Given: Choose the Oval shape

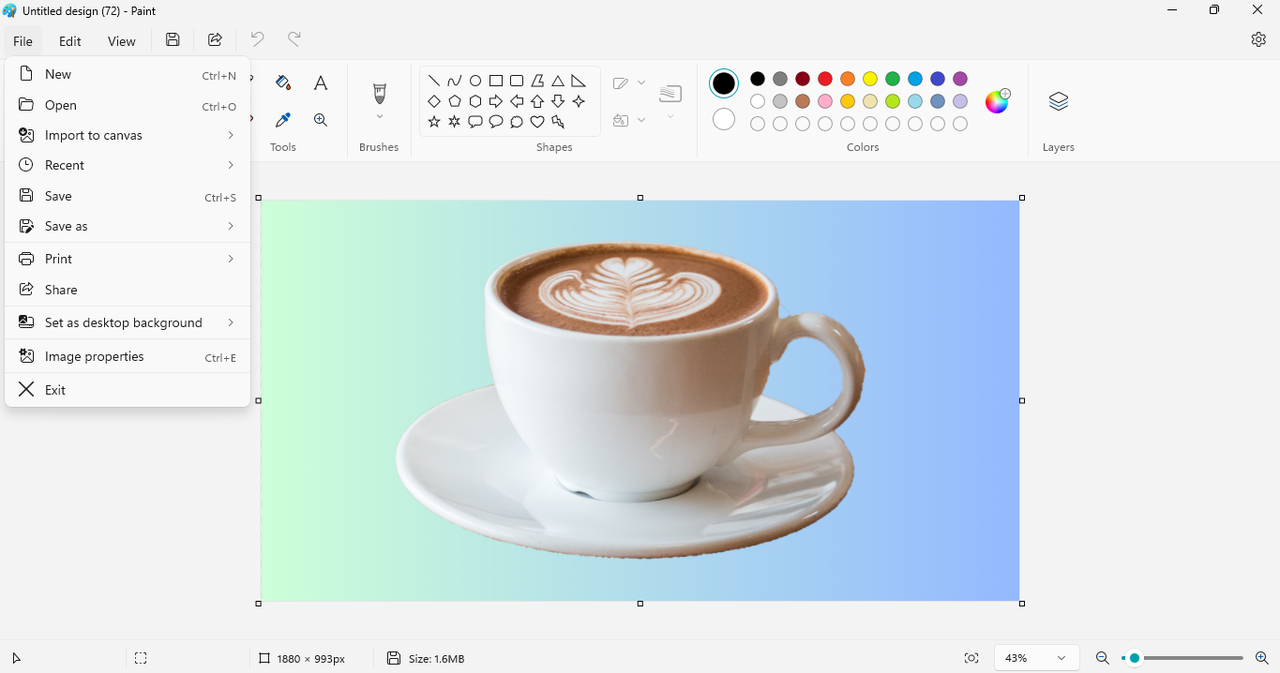Looking at the screenshot, I should coord(476,81).
